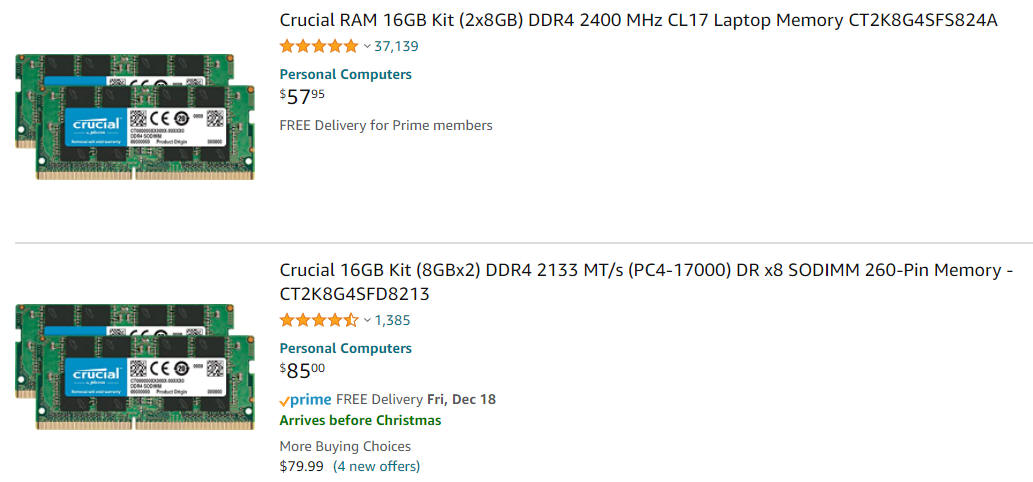Click the 5-star rating of the DDR4 2400 kit

(319, 46)
